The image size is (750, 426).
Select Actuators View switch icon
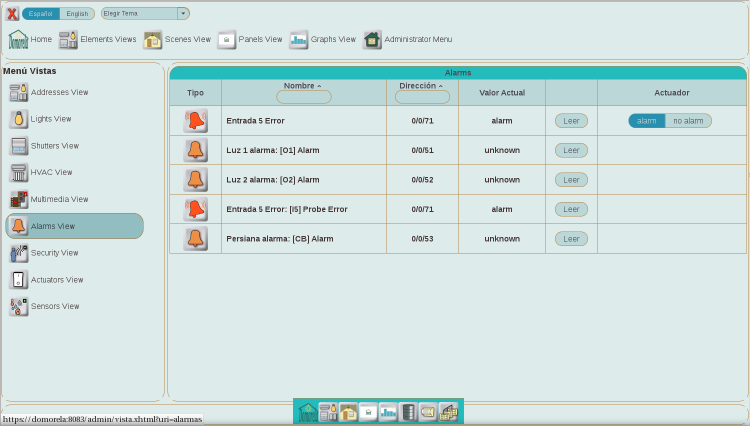tap(19, 280)
